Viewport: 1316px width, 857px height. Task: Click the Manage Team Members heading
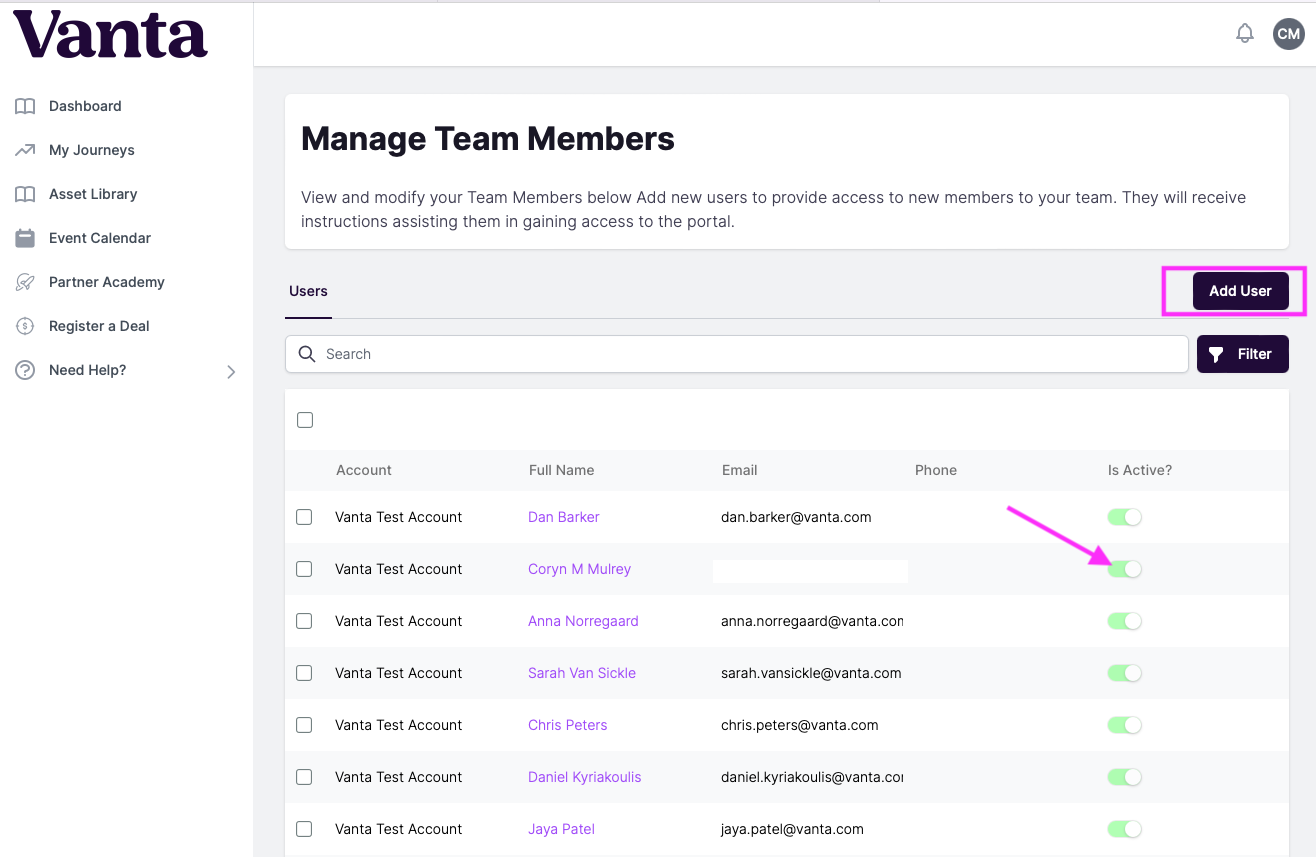(x=488, y=139)
